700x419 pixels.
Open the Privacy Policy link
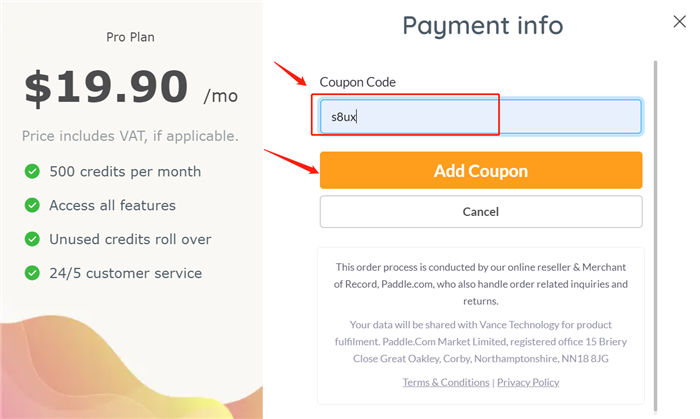tap(528, 382)
